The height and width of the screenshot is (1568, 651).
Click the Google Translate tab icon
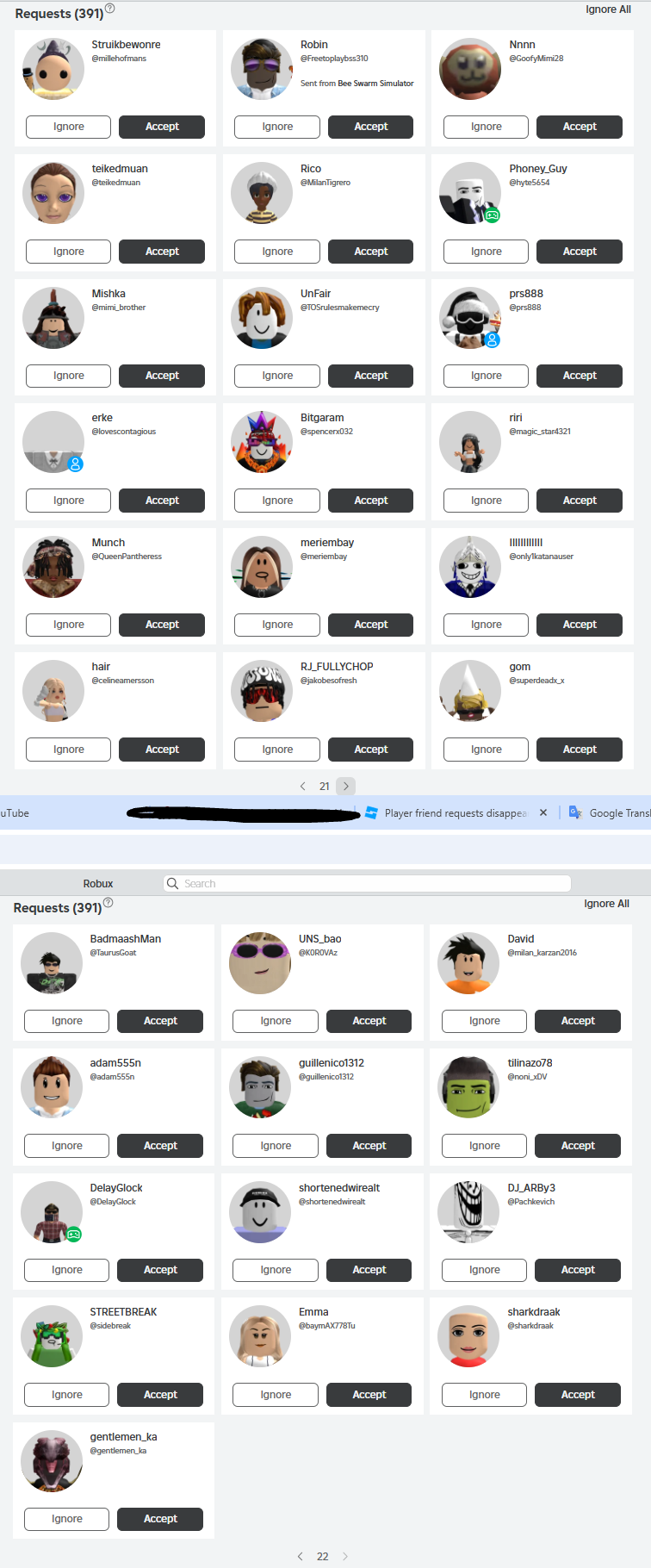point(575,812)
